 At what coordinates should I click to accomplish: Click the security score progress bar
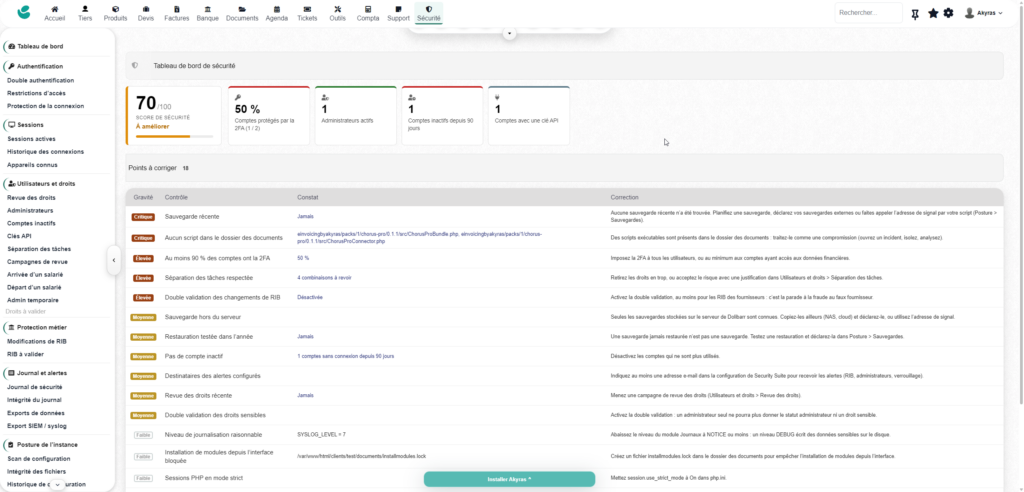click(174, 137)
